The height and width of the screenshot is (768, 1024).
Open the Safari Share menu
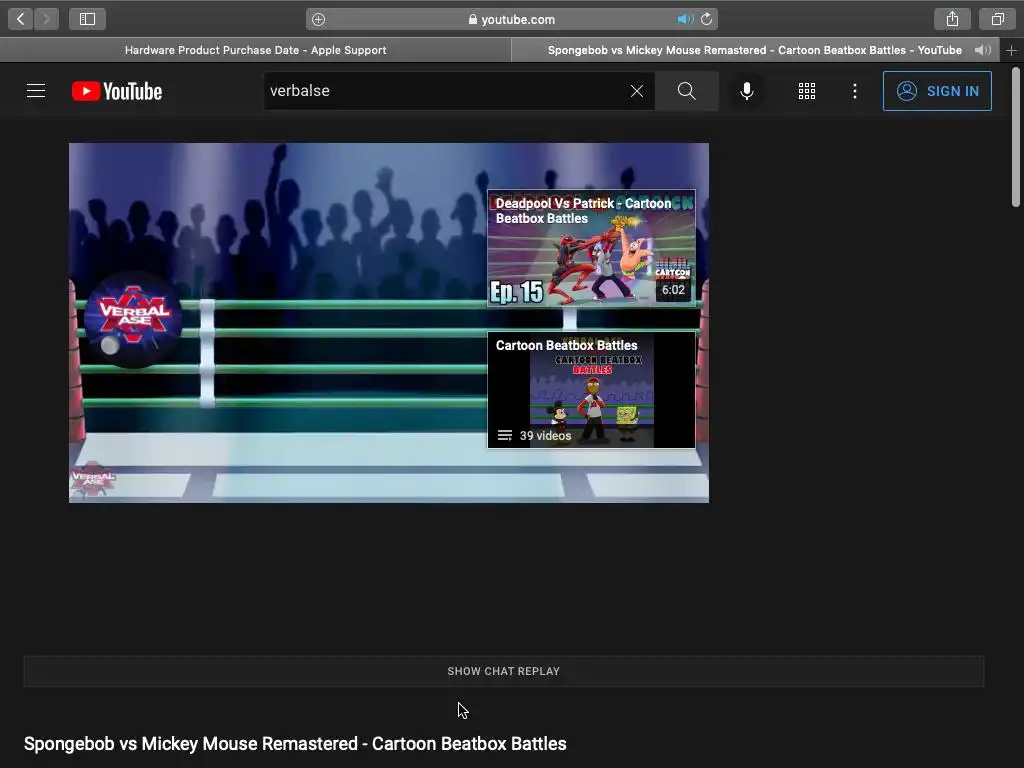point(952,19)
